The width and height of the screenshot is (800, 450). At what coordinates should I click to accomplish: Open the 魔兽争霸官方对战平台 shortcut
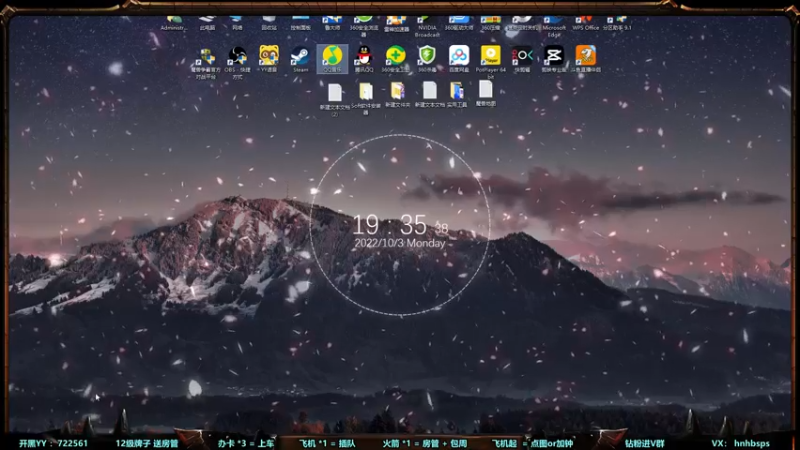pos(206,63)
